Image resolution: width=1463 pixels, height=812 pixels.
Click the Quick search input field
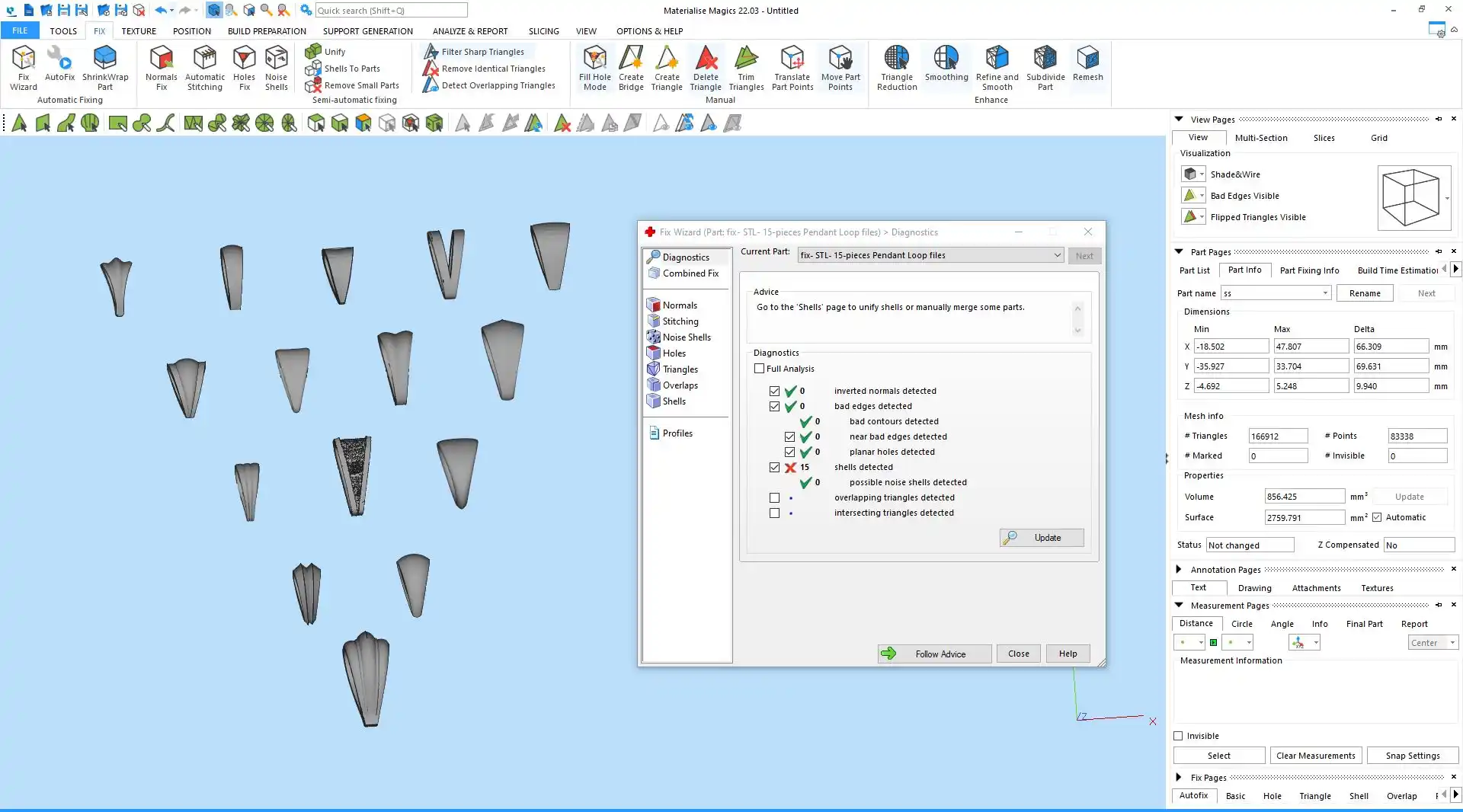(x=391, y=11)
